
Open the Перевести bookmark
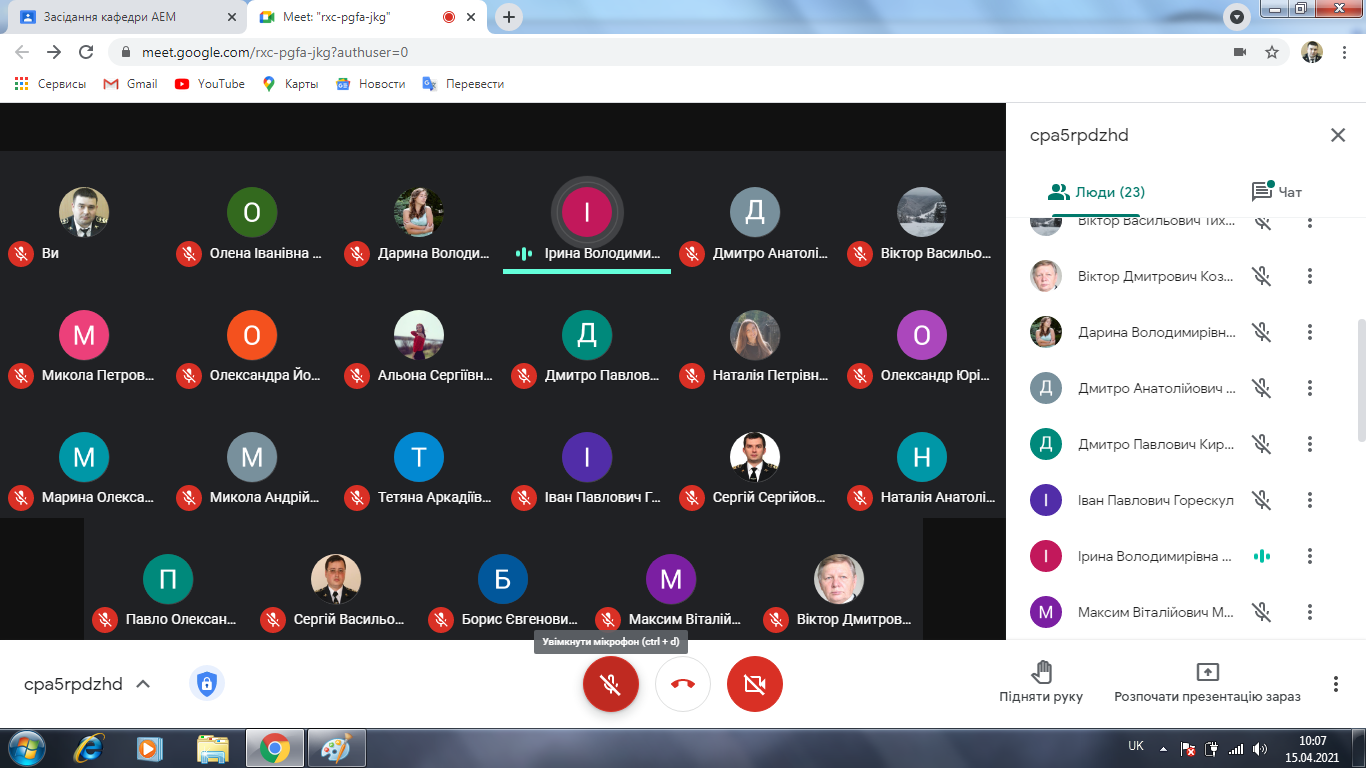click(x=463, y=84)
